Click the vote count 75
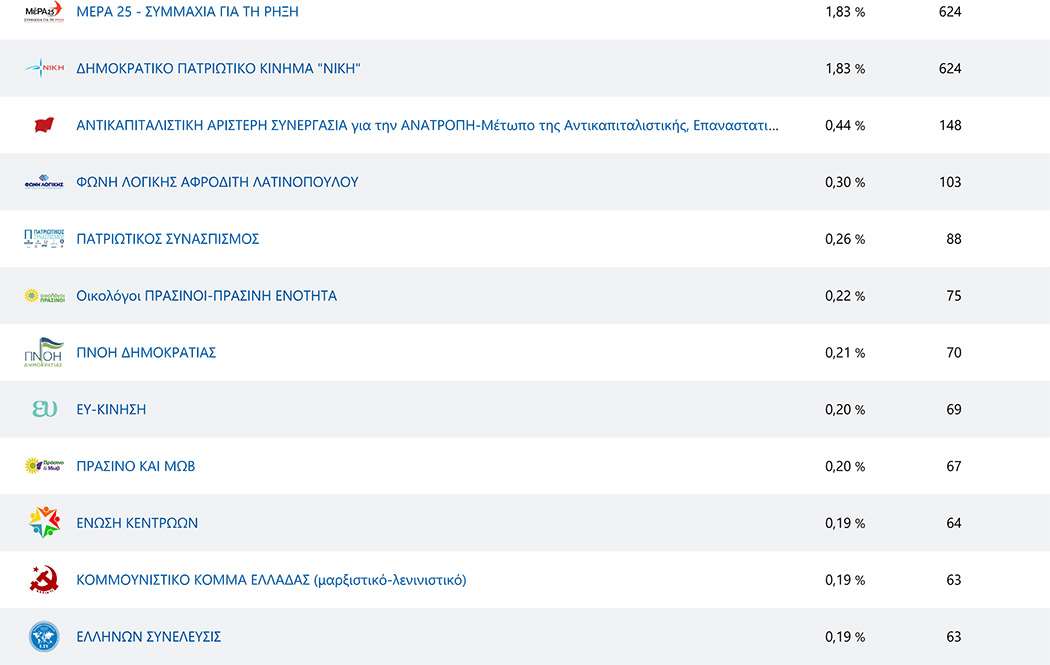Screen dimensions: 1050x665 coord(954,296)
